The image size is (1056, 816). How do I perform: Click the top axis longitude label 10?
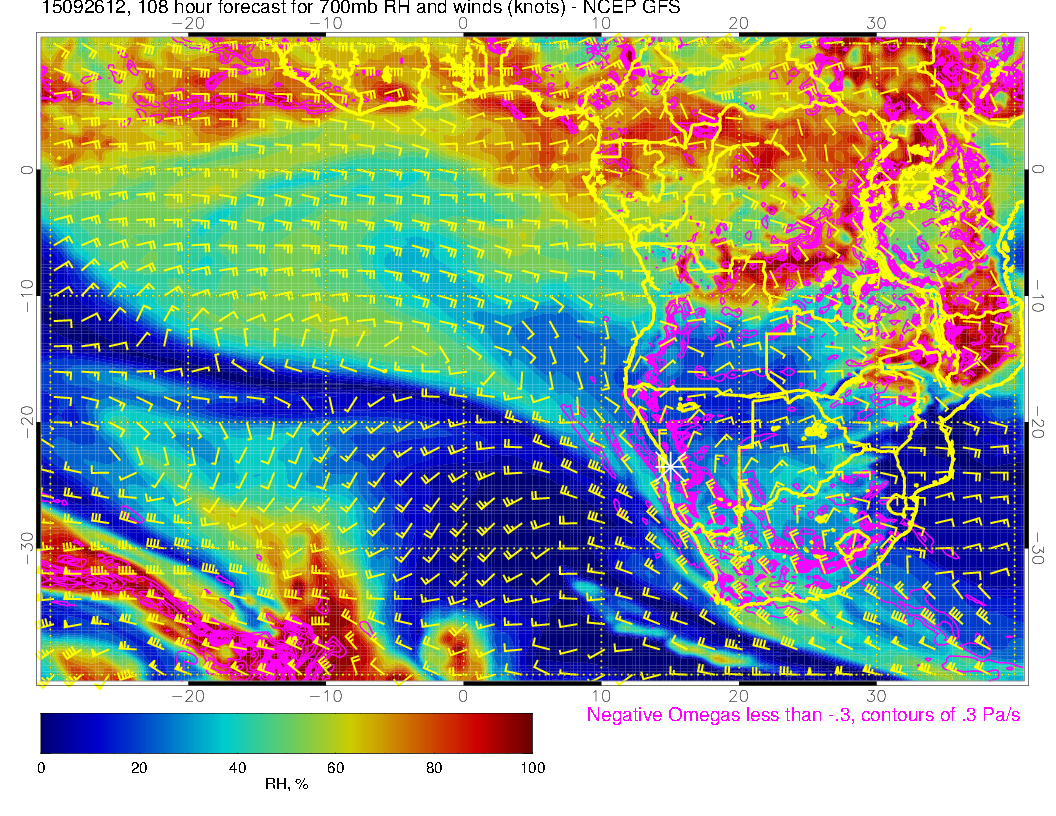tap(601, 23)
